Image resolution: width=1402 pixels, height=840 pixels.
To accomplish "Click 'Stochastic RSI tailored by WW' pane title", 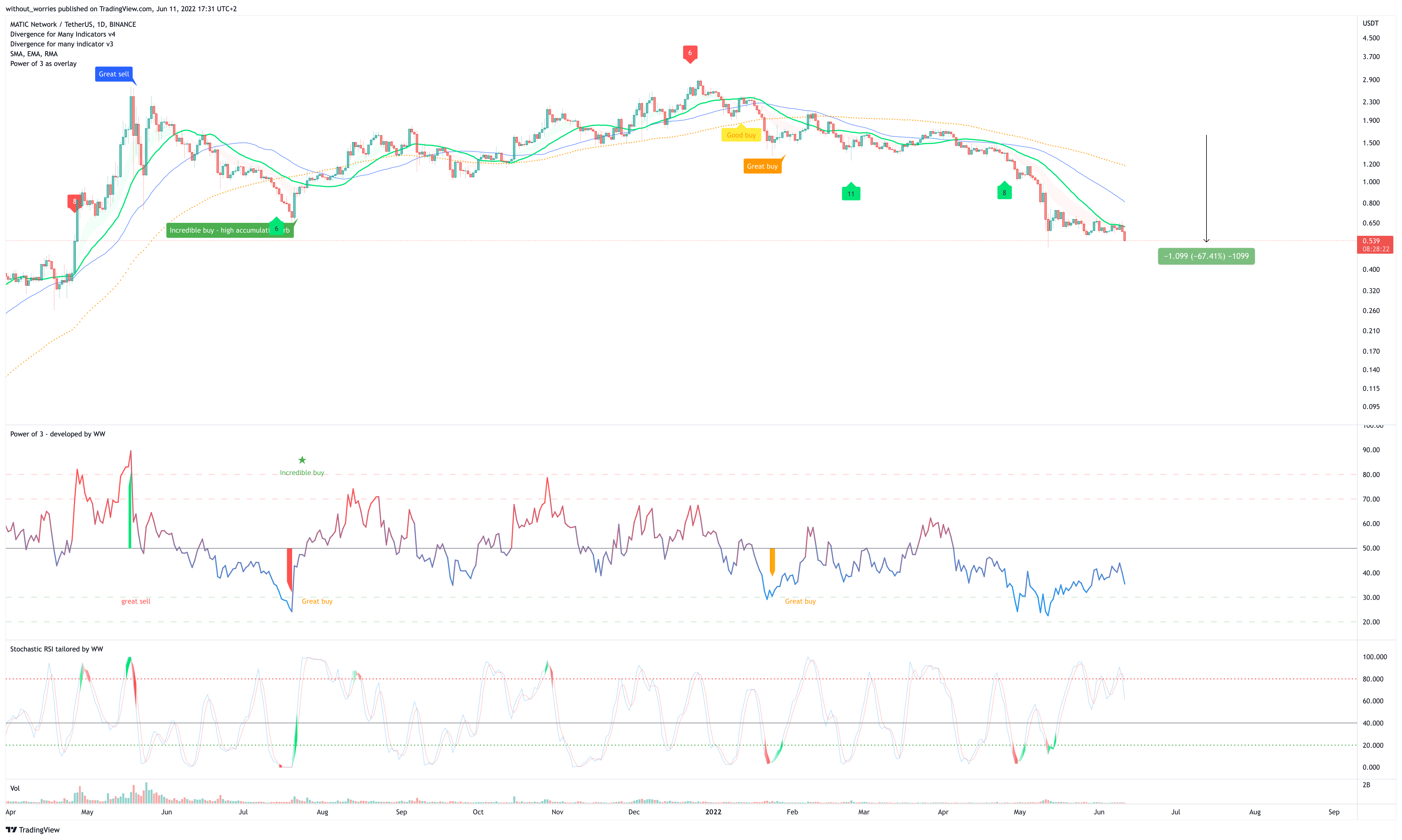I will tap(57, 649).
